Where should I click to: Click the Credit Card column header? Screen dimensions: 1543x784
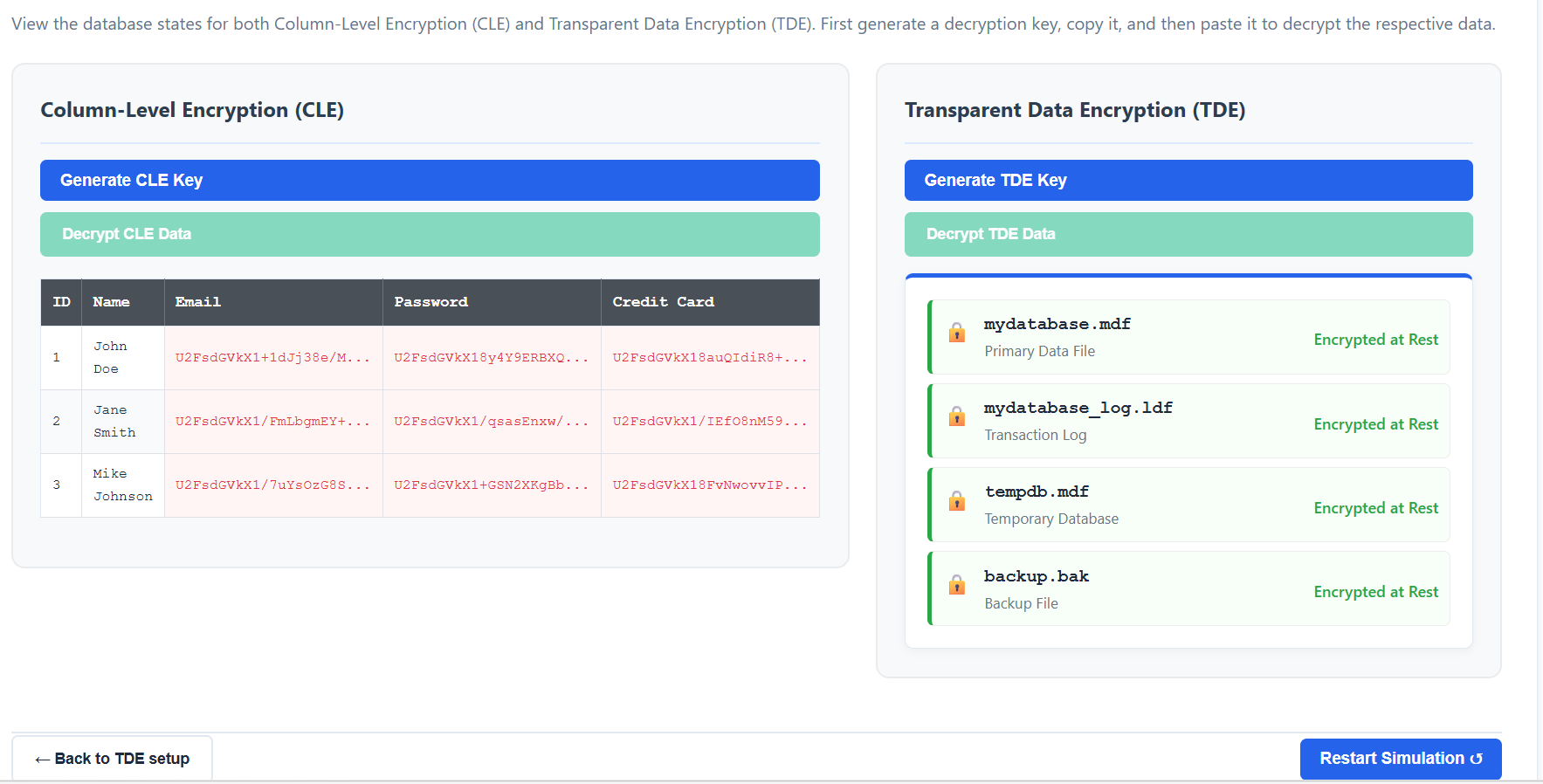click(663, 302)
